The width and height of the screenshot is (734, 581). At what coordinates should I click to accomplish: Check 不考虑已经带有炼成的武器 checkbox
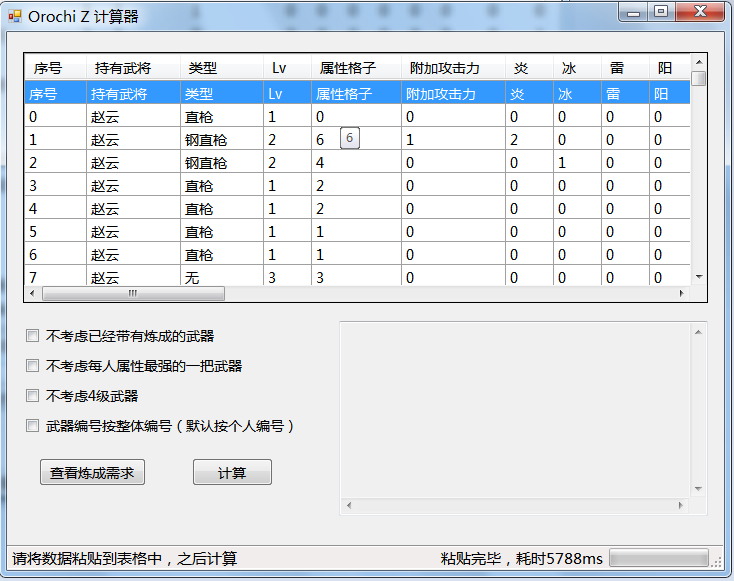tap(33, 336)
